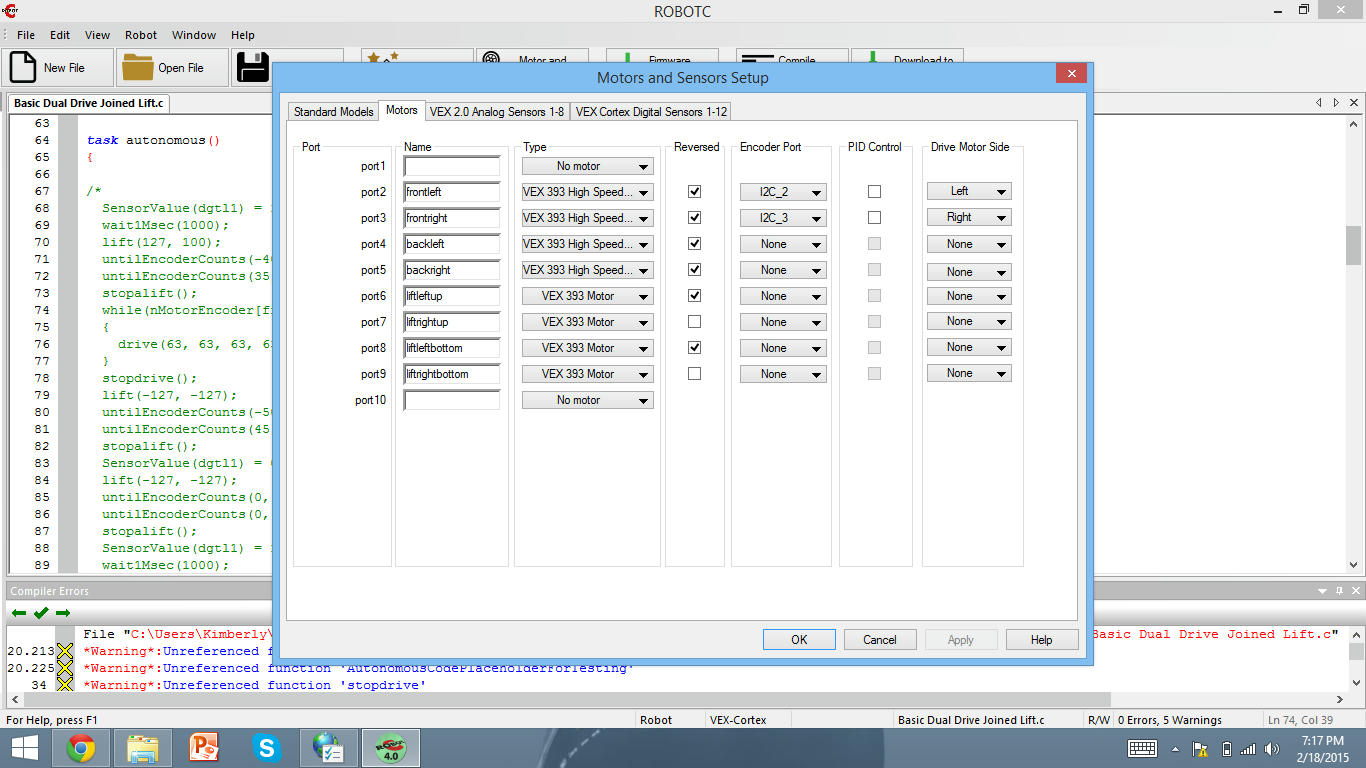Open port2 Drive Motor Side Left dropdown

[969, 191]
